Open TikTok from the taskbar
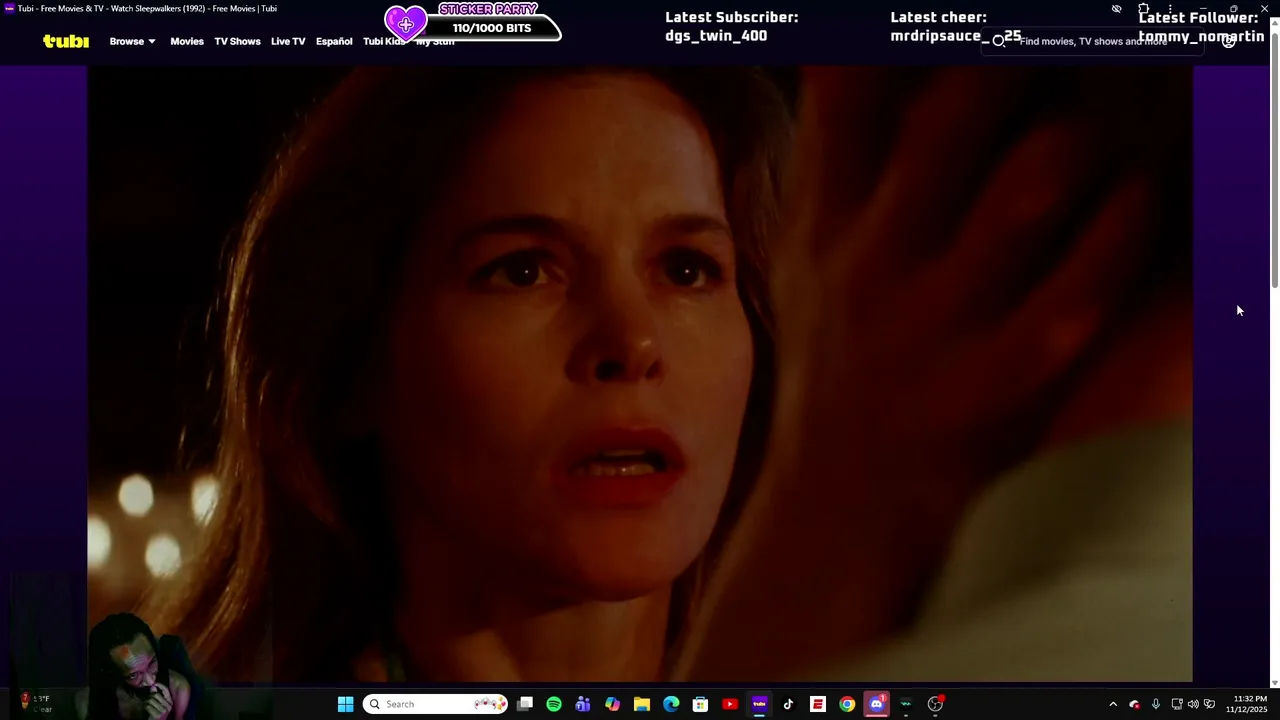1280x720 pixels. point(788,704)
